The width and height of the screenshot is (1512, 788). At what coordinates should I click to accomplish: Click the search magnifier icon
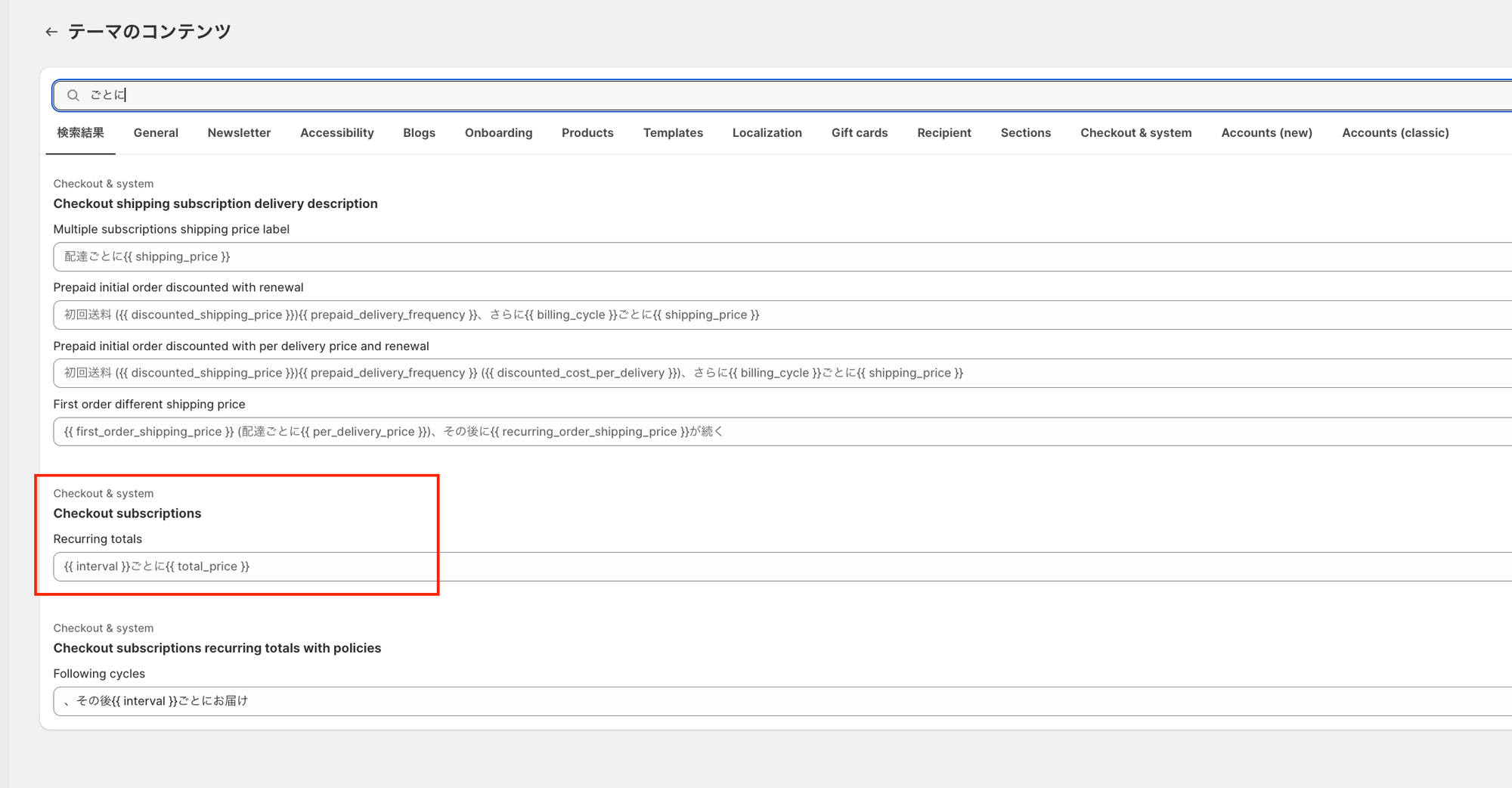[x=73, y=95]
